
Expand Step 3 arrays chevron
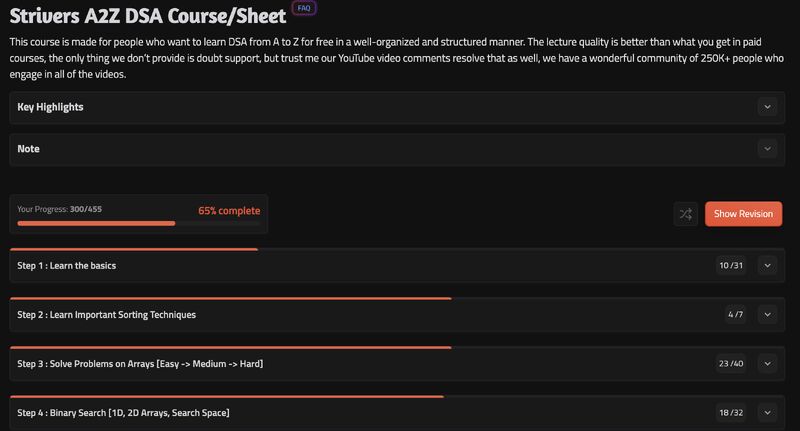767,364
